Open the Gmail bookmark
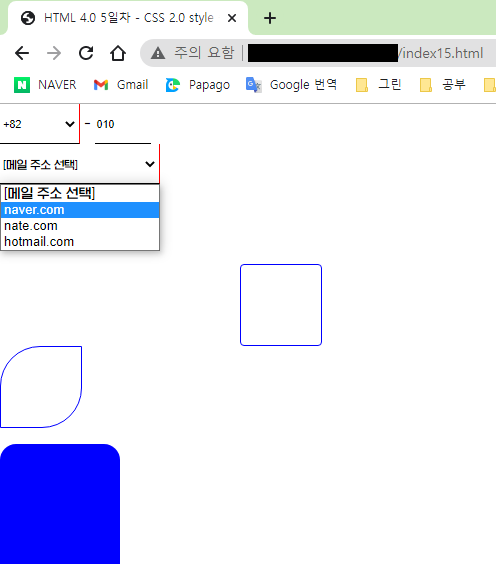Image resolution: width=496 pixels, height=569 pixels. point(121,85)
